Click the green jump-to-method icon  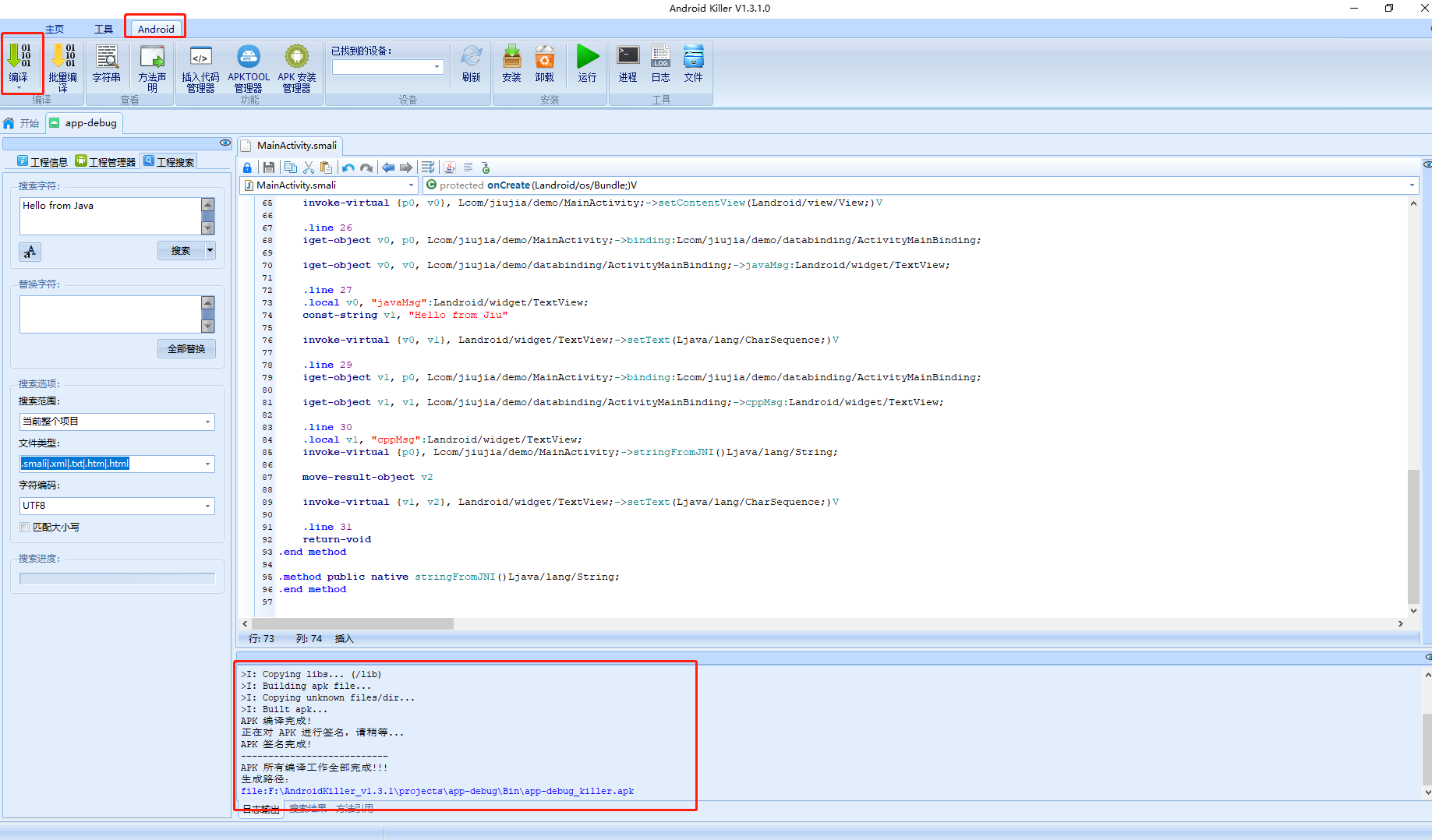click(486, 168)
